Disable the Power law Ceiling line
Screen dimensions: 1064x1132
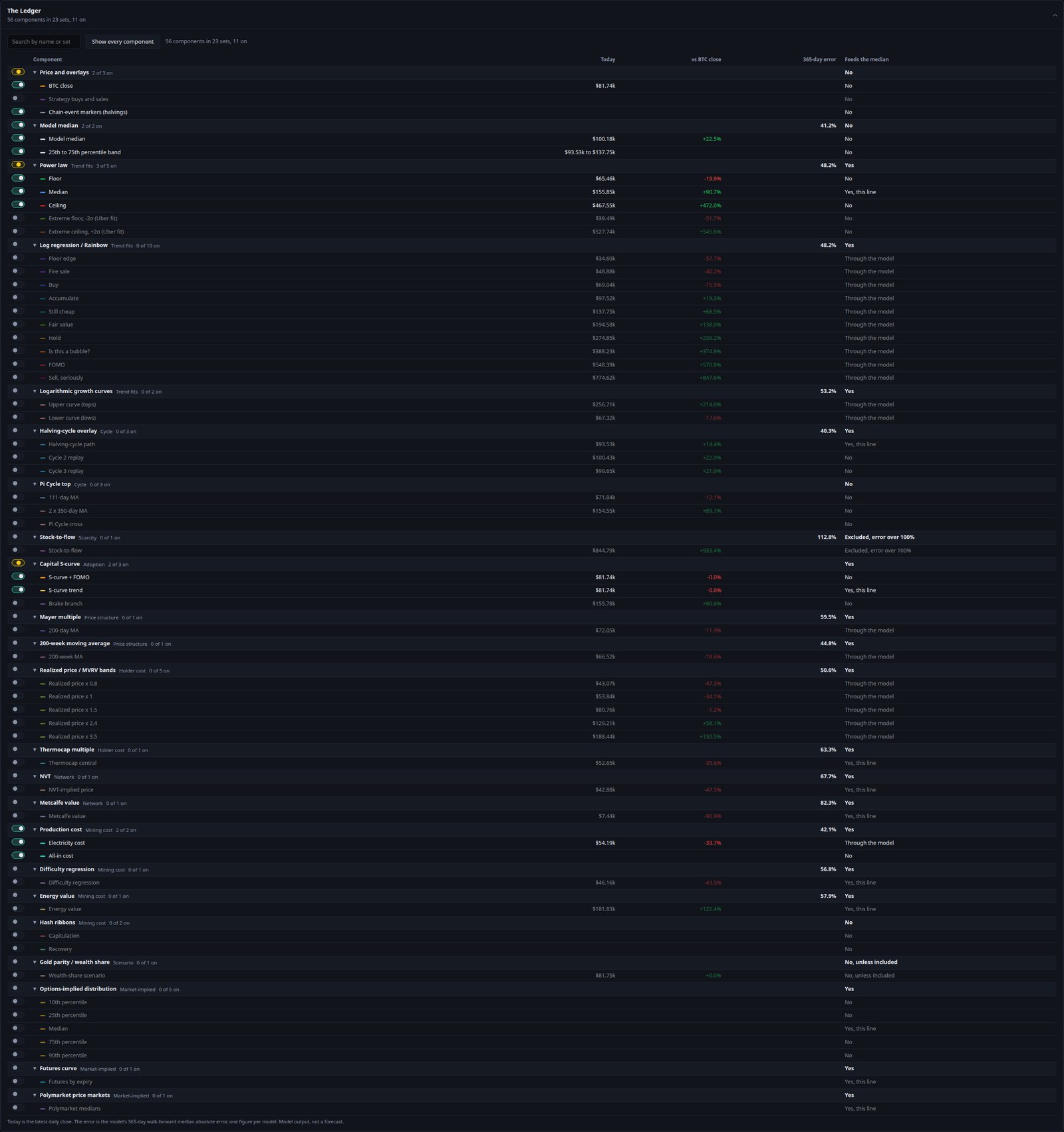(x=18, y=205)
